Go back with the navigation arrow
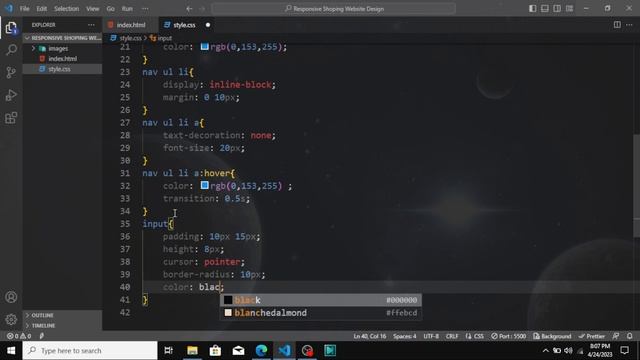Image resolution: width=640 pixels, height=360 pixels. pyautogui.click(x=189, y=9)
